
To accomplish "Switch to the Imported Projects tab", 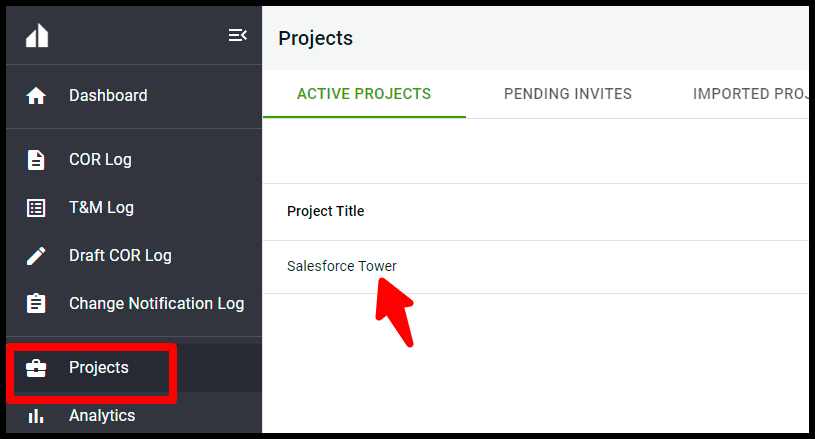I will (751, 94).
